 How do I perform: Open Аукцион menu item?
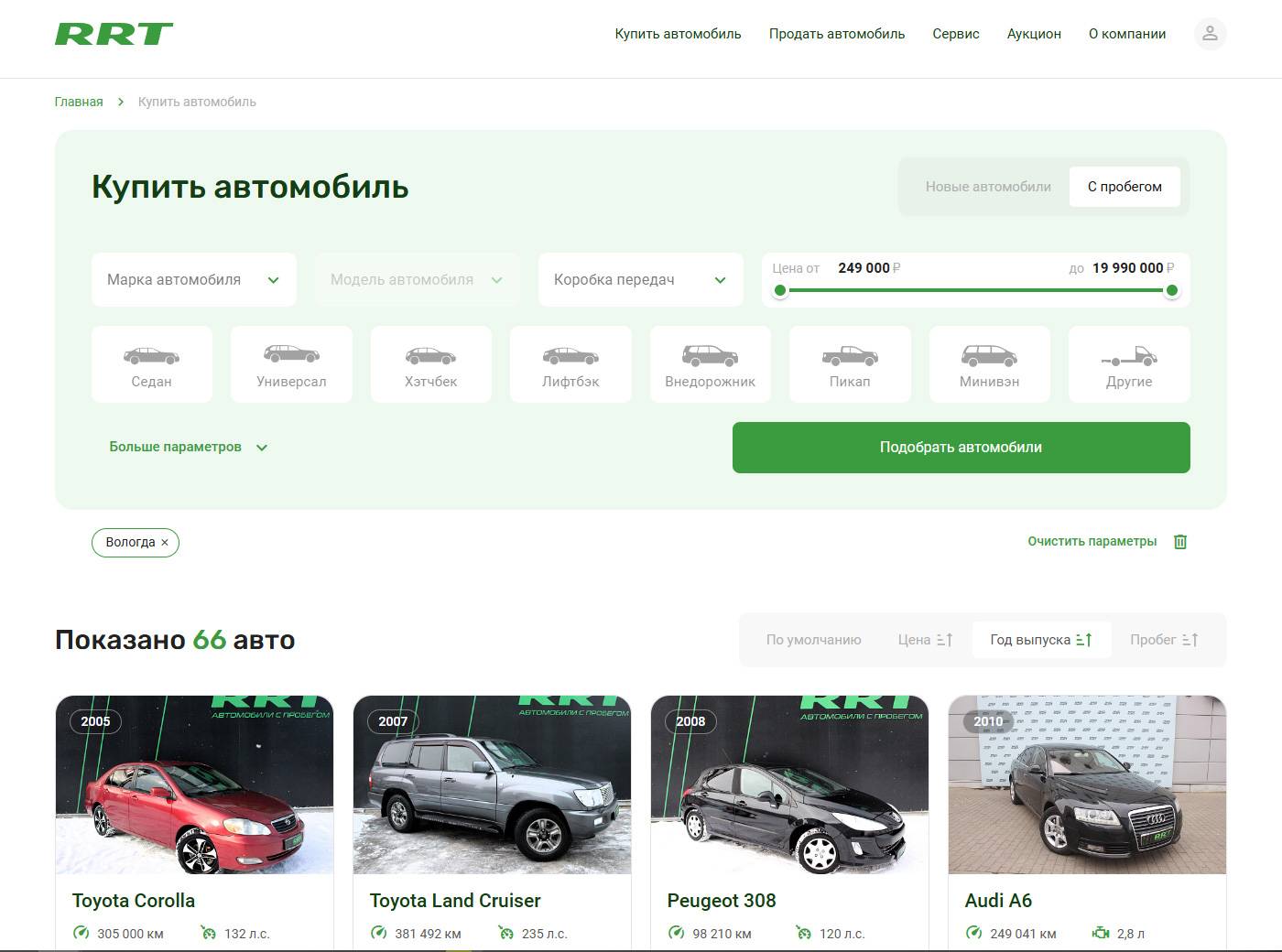[1034, 34]
